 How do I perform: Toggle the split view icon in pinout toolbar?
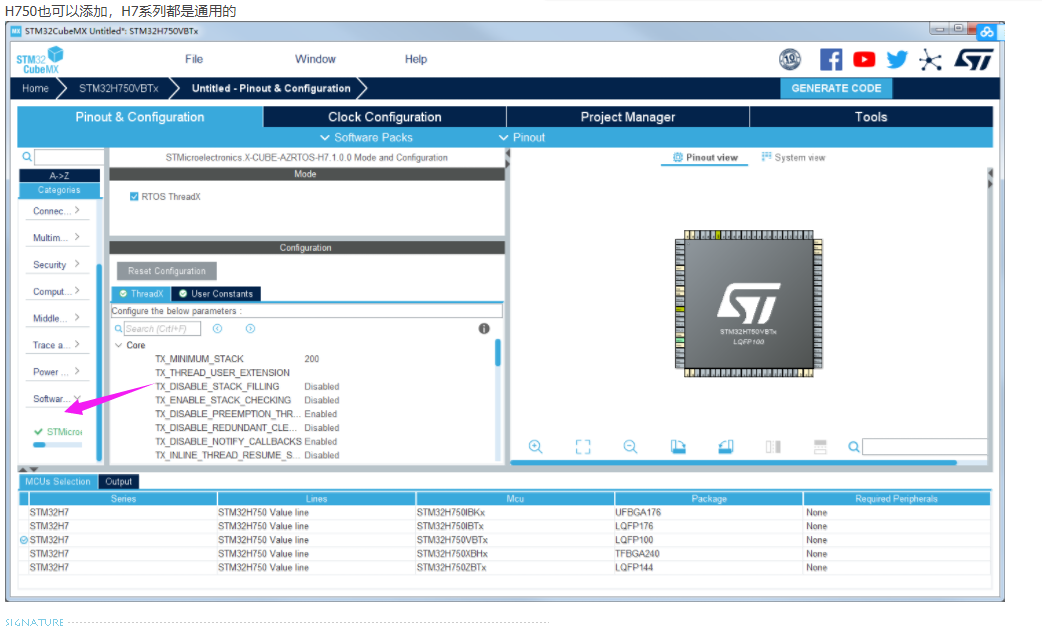pyautogui.click(x=773, y=447)
